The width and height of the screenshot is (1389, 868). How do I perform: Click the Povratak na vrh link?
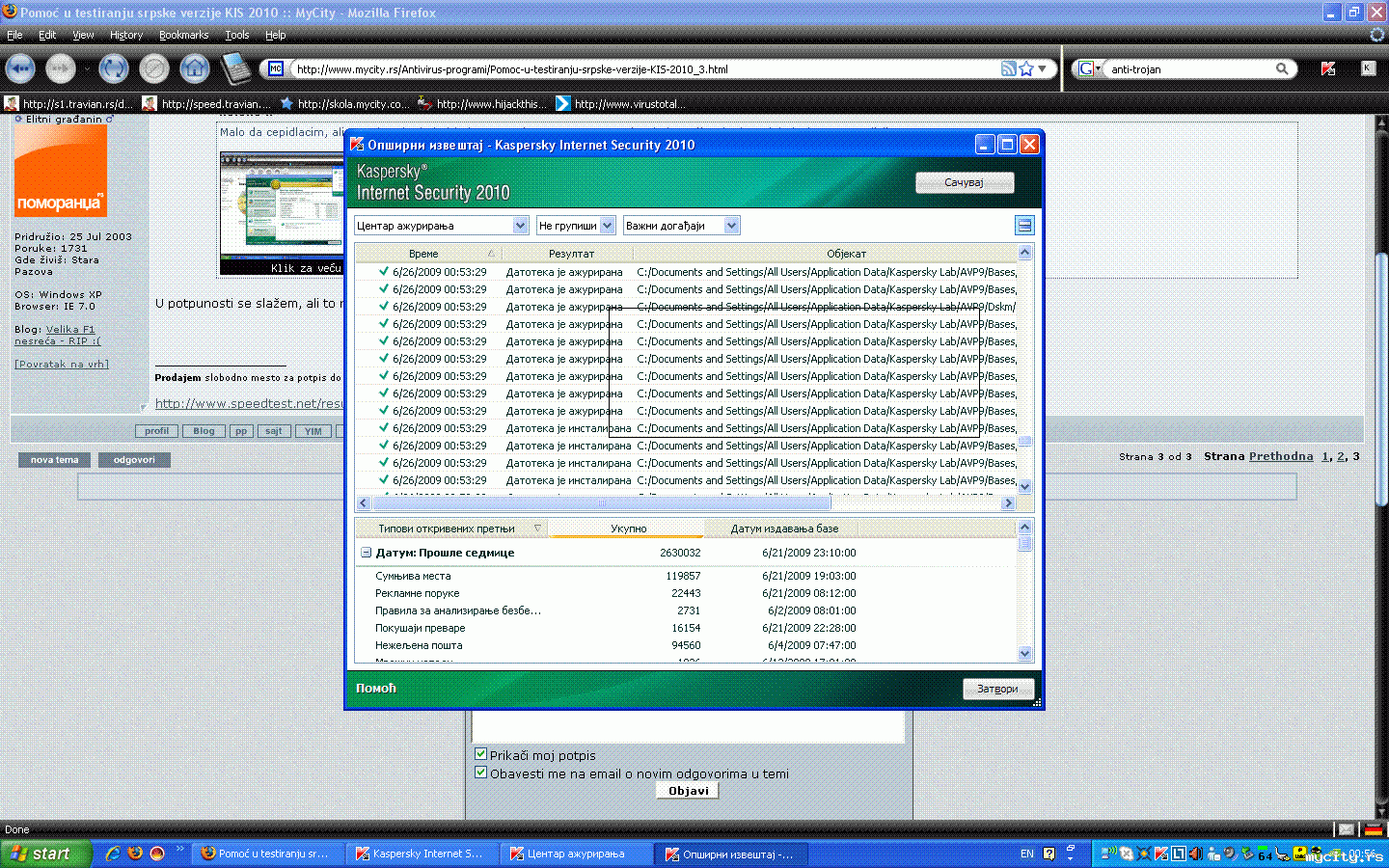(x=62, y=364)
